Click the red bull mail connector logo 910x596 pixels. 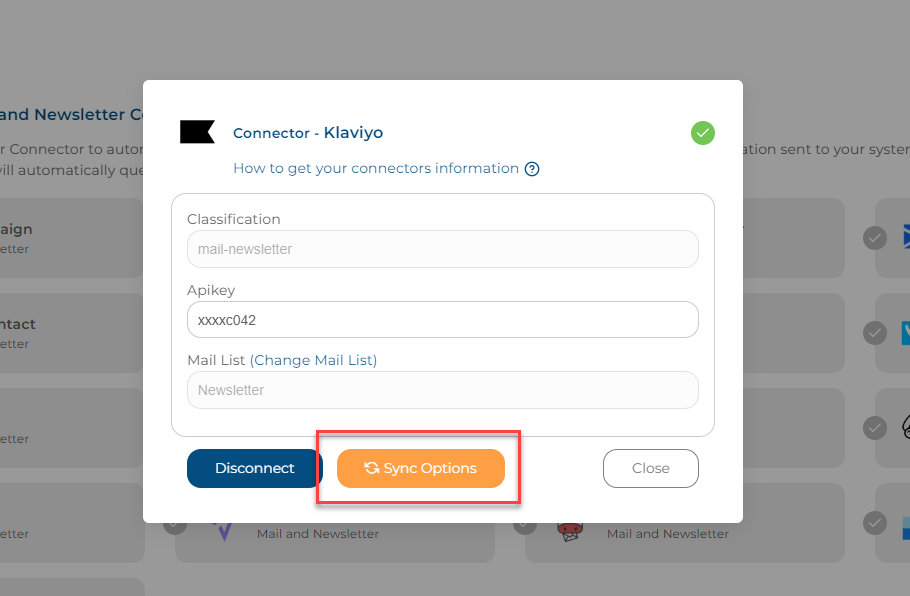570,532
